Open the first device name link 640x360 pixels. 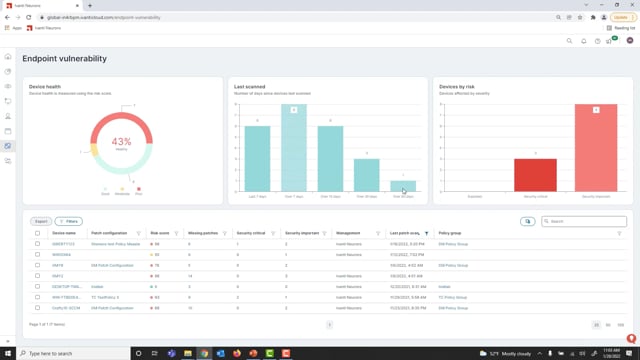pyautogui.click(x=63, y=244)
